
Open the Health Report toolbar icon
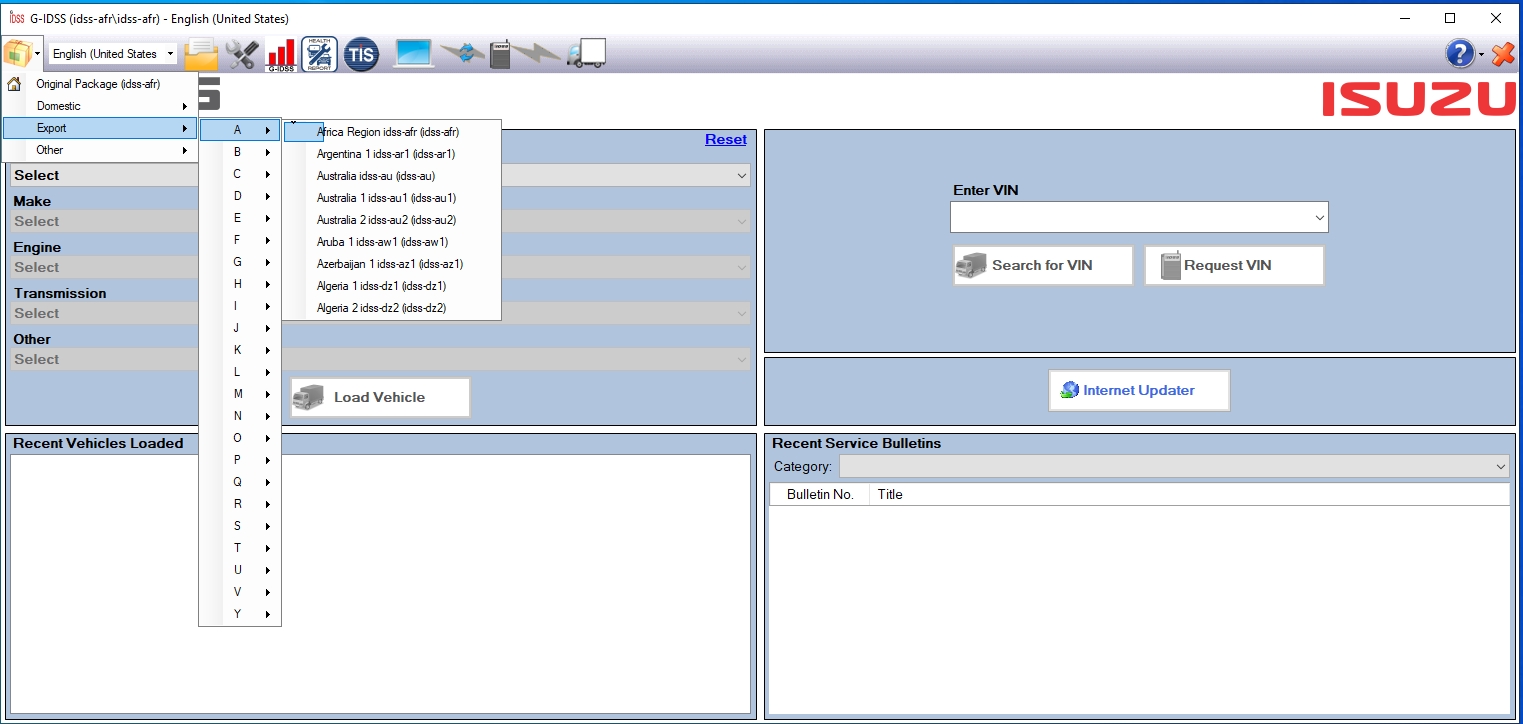pos(320,54)
